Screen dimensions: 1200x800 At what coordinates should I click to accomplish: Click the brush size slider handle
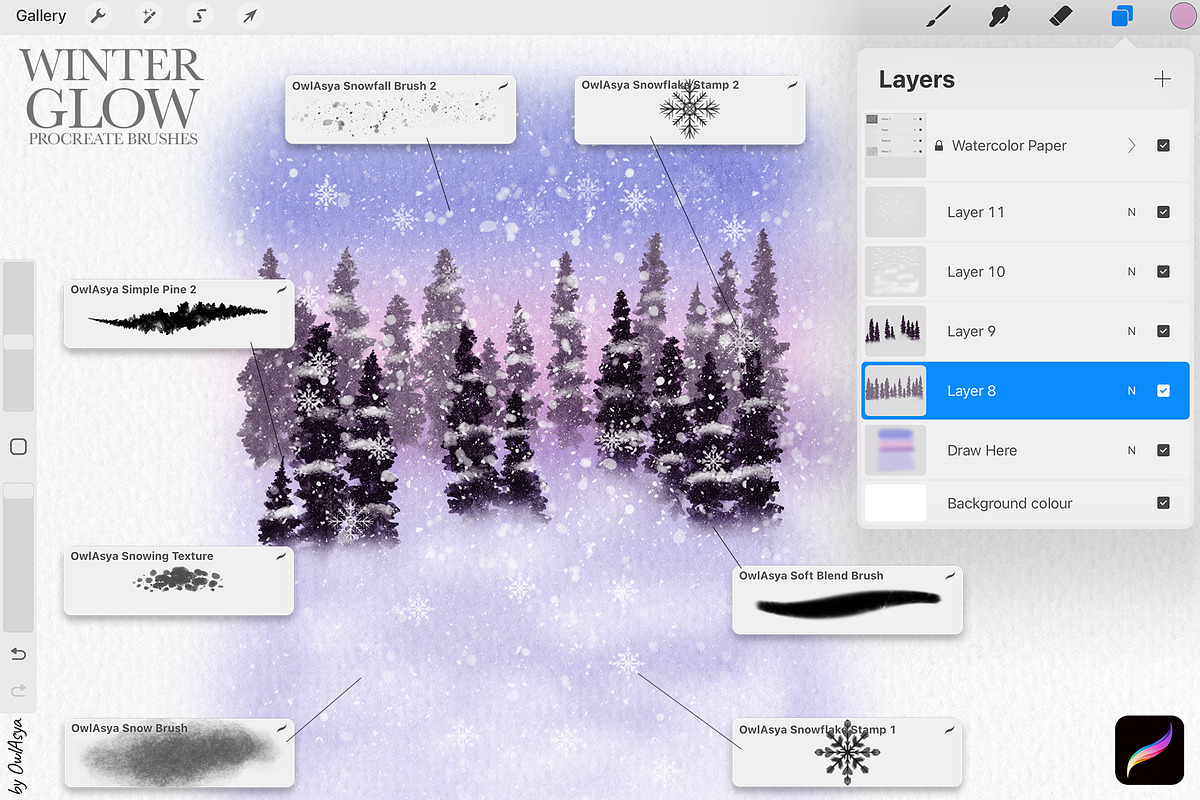tap(18, 342)
